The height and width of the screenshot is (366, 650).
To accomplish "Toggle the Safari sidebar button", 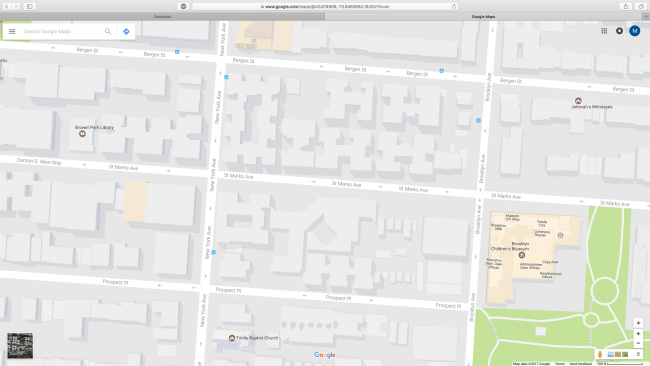I will pyautogui.click(x=30, y=6).
